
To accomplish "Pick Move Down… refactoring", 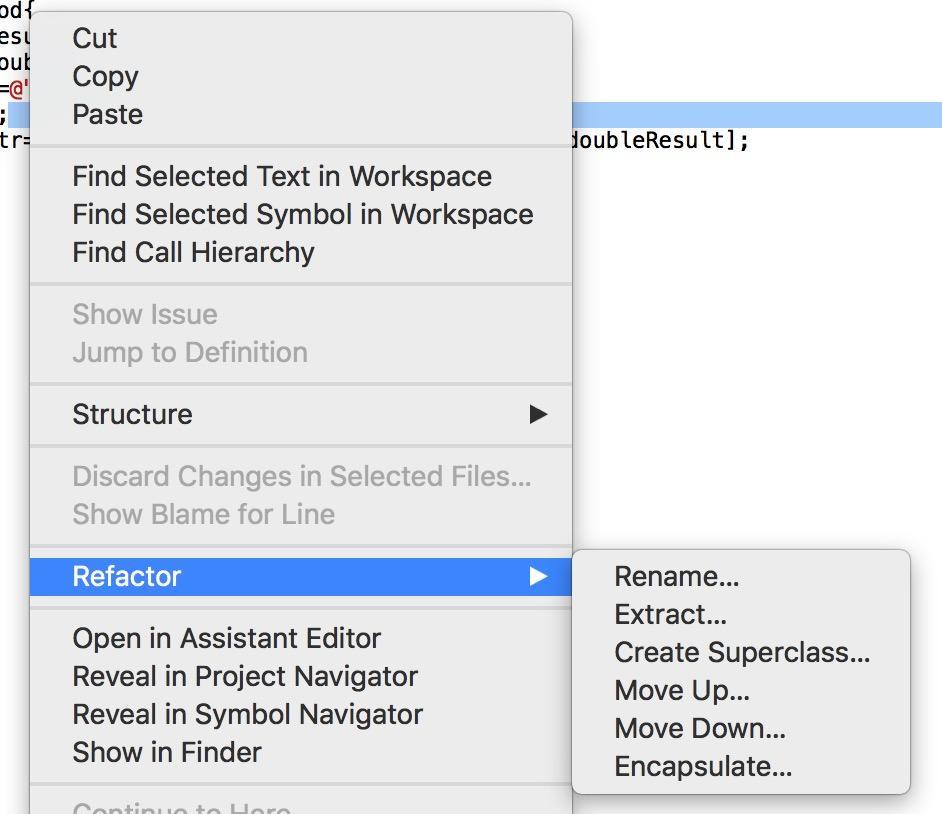I will (699, 729).
